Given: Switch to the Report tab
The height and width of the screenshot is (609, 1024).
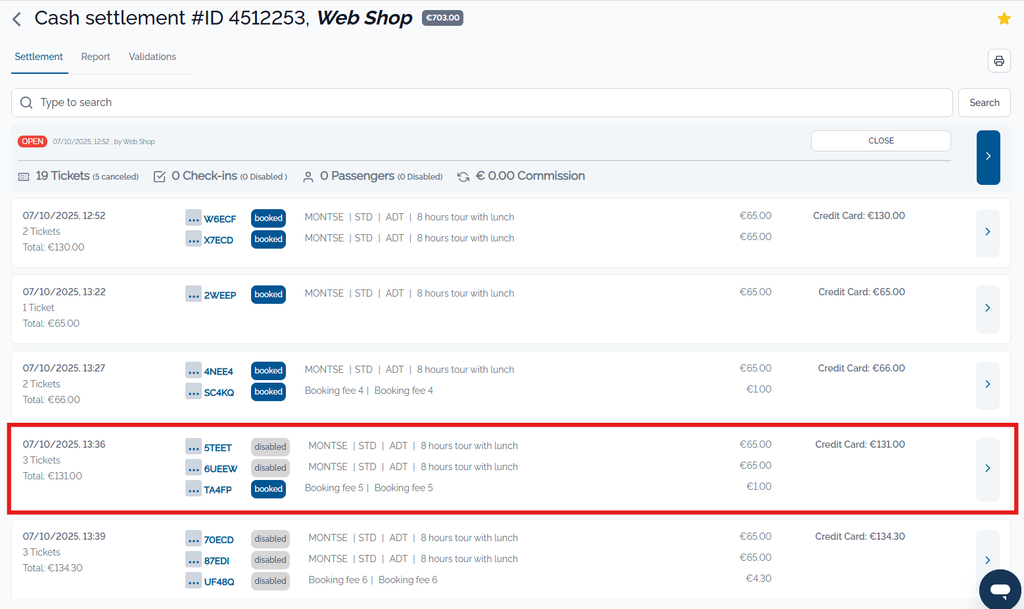Looking at the screenshot, I should tap(96, 57).
